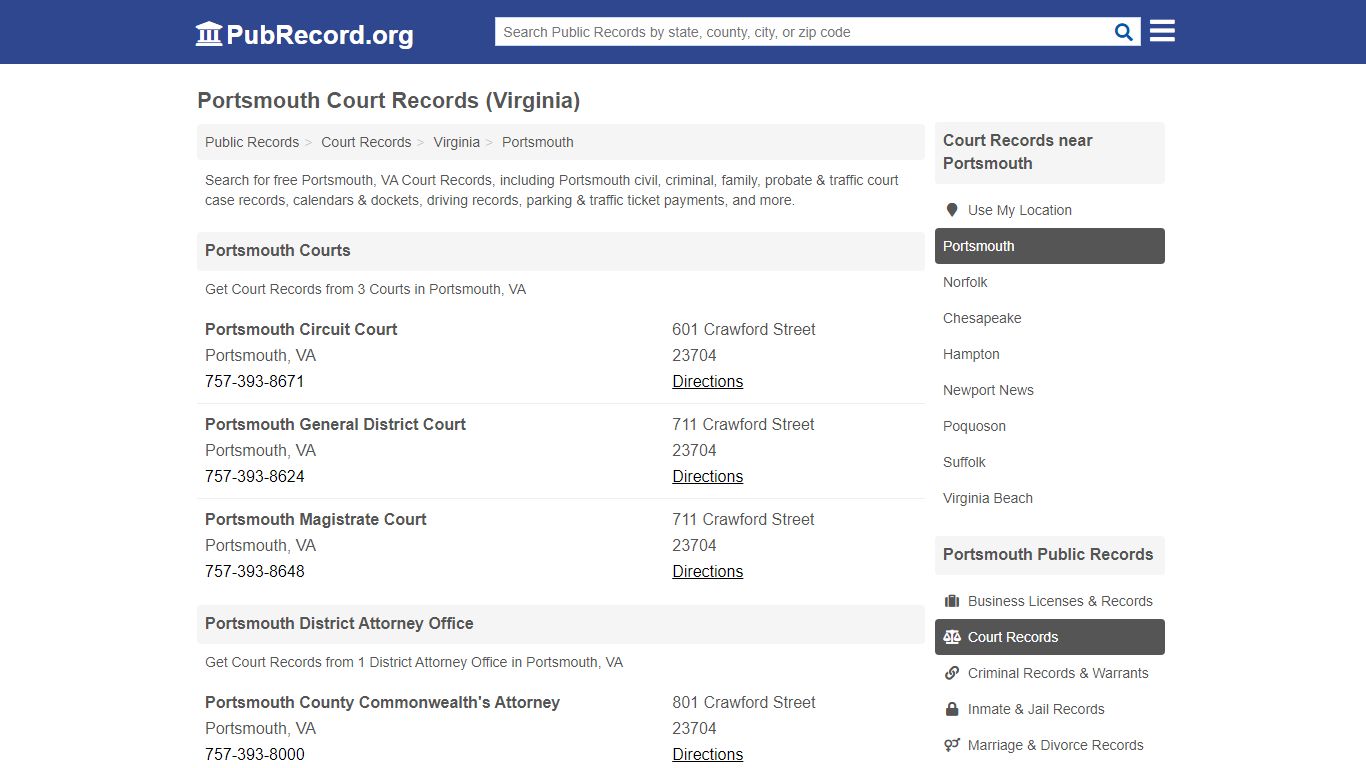Click the PubRecord.org site title text
The image size is (1366, 768).
[320, 35]
